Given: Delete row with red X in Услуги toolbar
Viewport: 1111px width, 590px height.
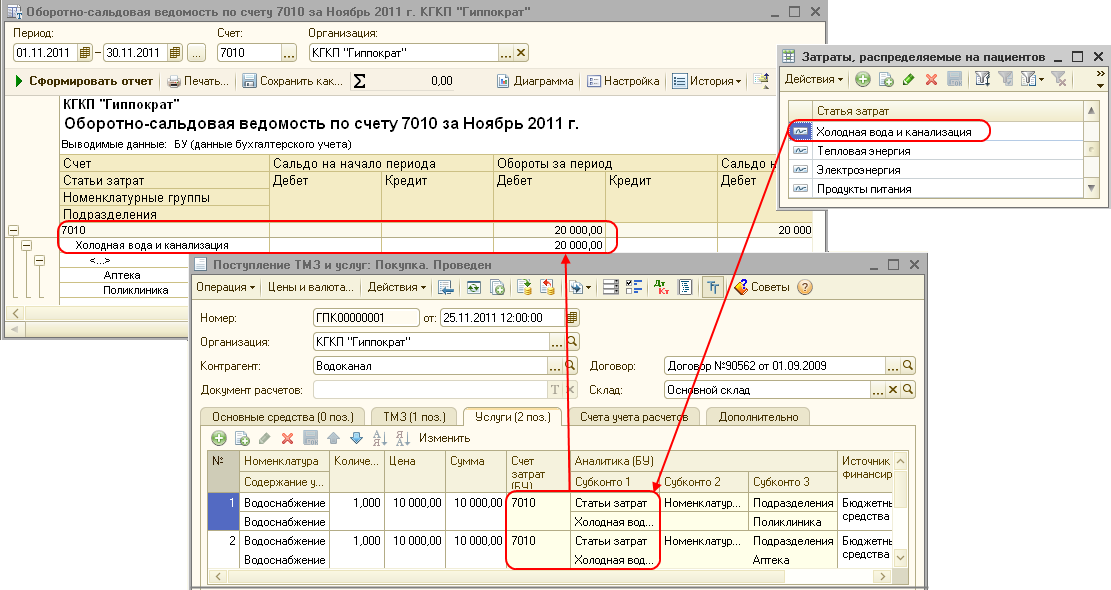Looking at the screenshot, I should [x=287, y=438].
